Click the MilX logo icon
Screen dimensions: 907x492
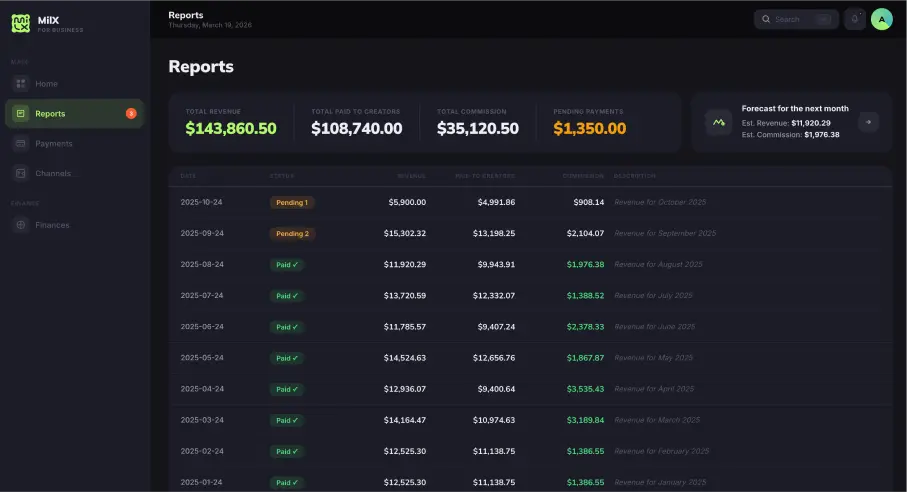pyautogui.click(x=20, y=23)
